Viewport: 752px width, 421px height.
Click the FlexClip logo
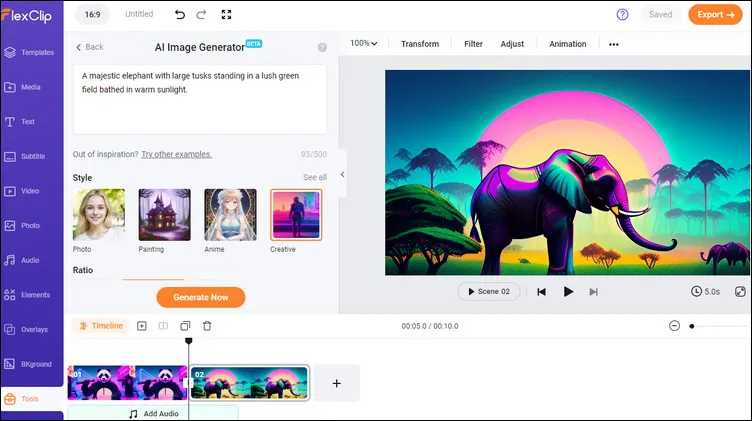(x=26, y=16)
